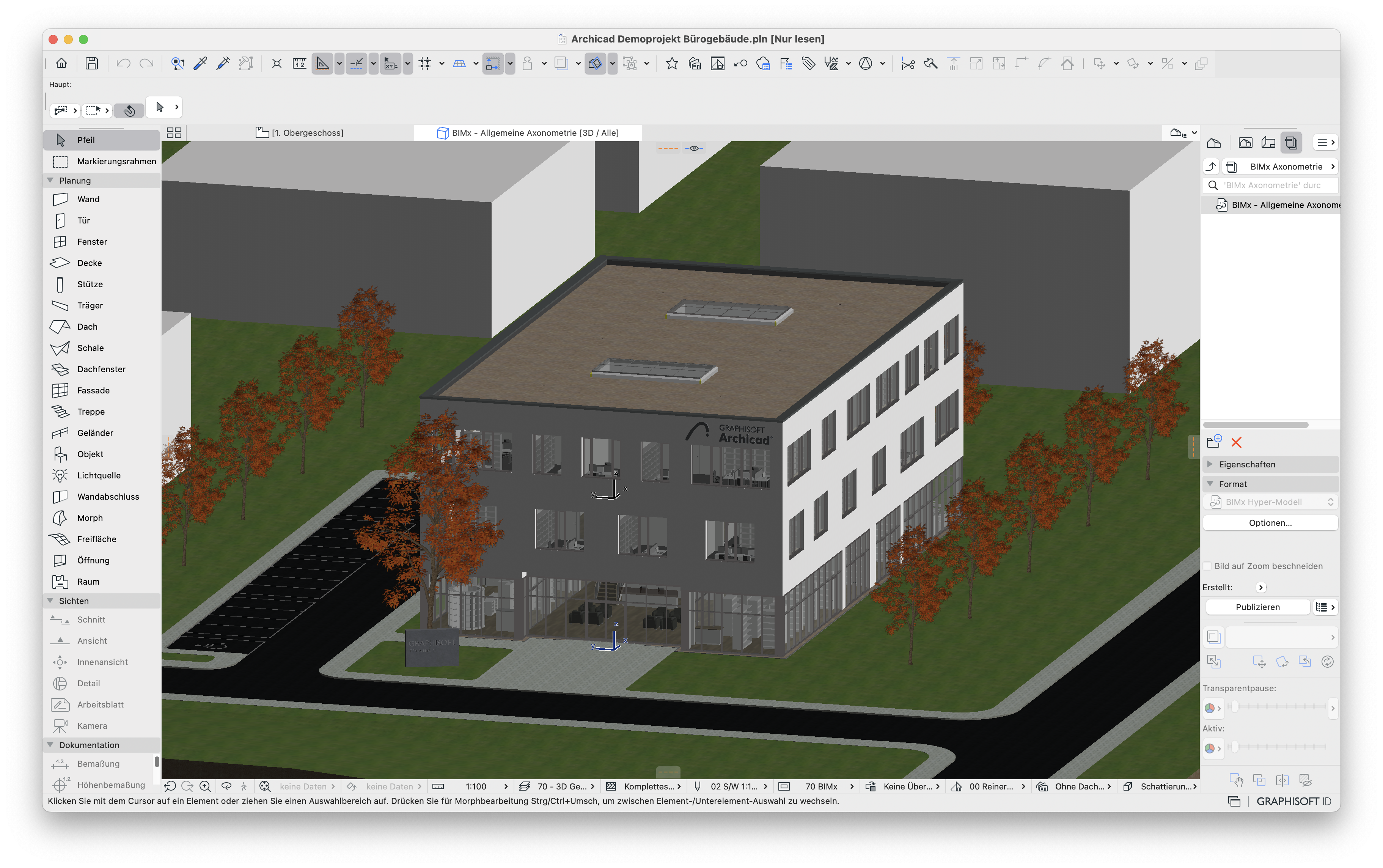Click the zoom-in magnifier in bottom bar
The image size is (1383, 868).
click(205, 786)
